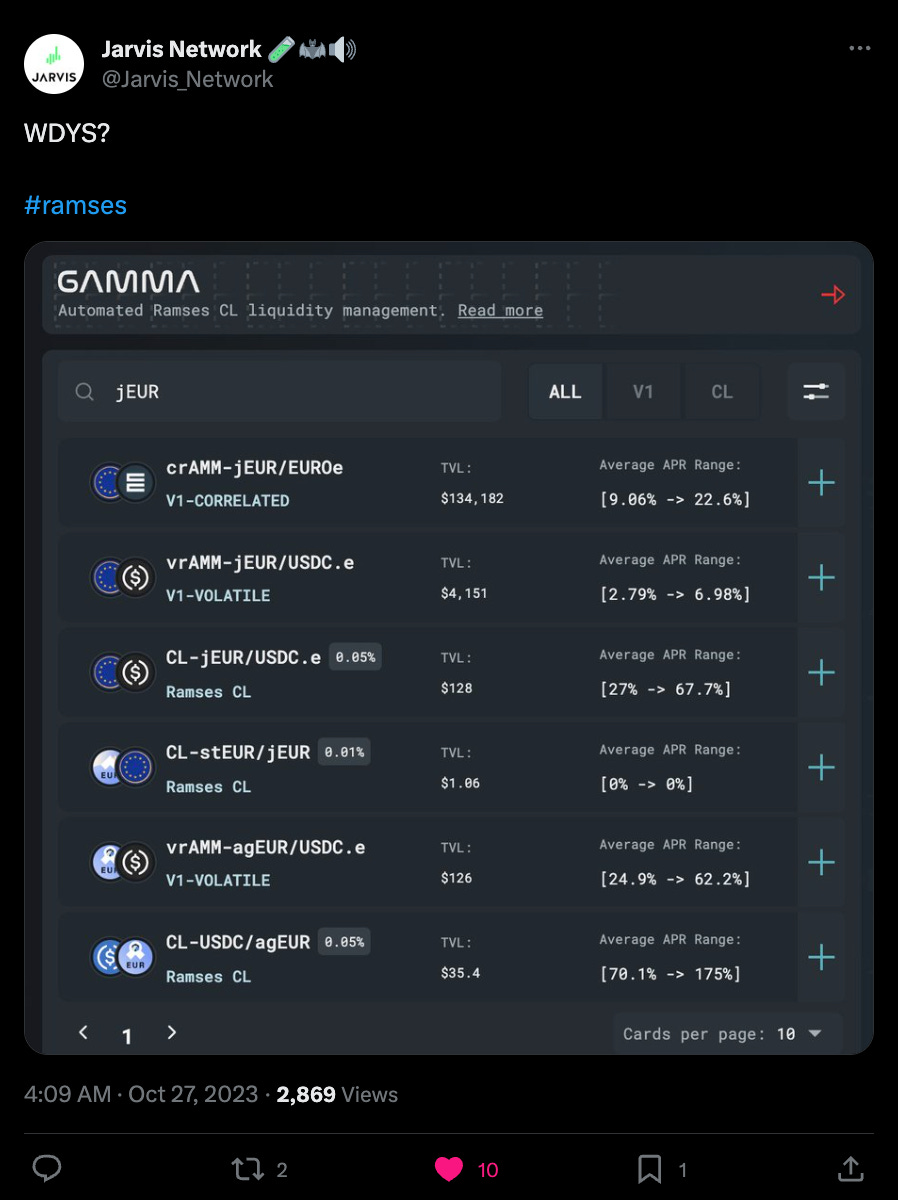The image size is (898, 1200).
Task: Go to next page arrow
Action: (172, 1032)
